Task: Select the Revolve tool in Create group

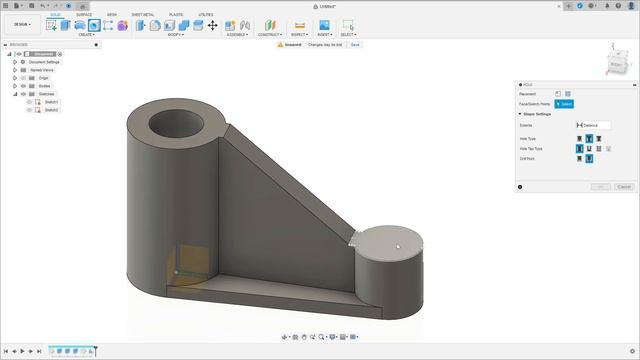Action: point(80,25)
